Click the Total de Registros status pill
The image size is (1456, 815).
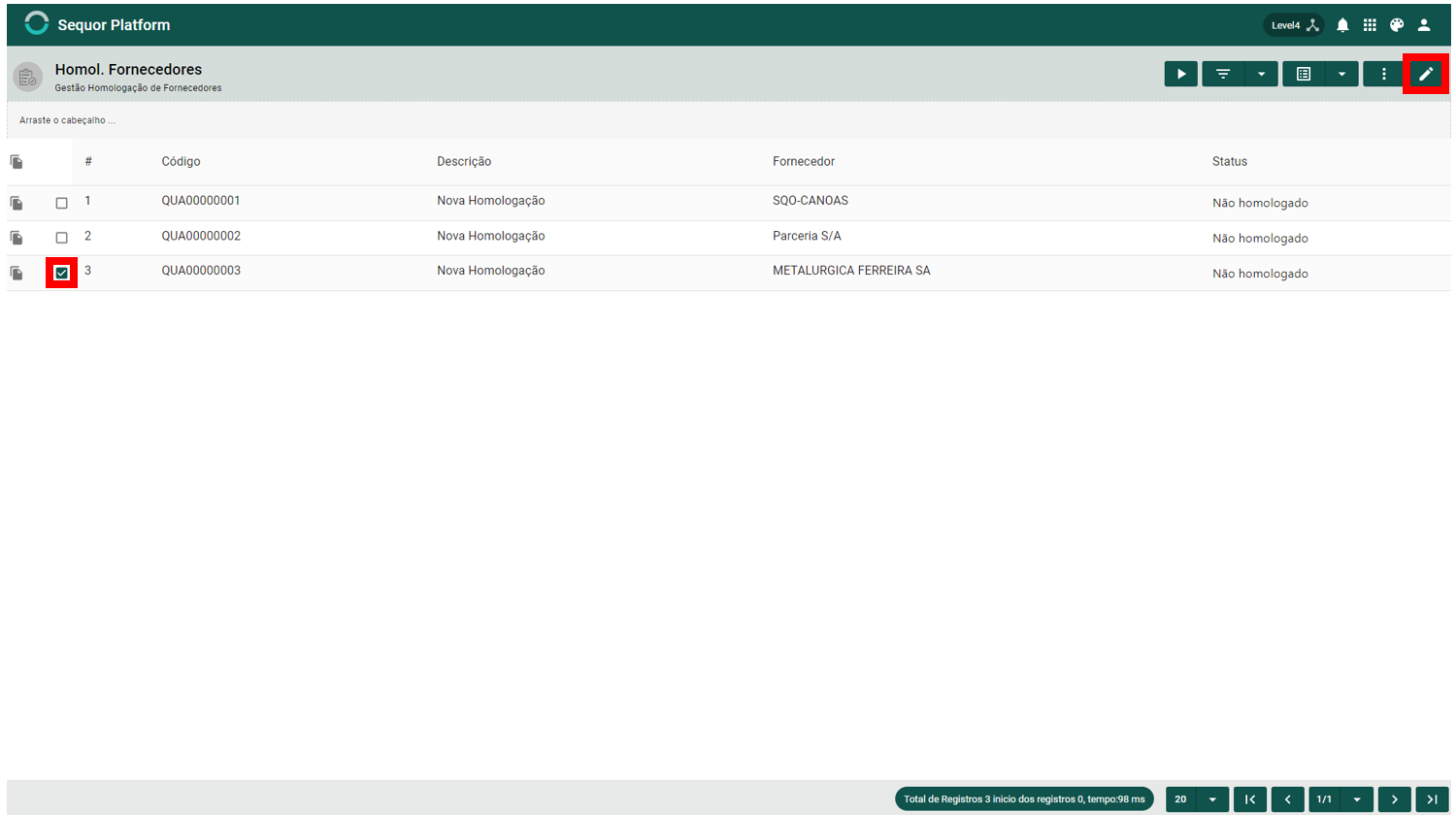coord(1024,799)
